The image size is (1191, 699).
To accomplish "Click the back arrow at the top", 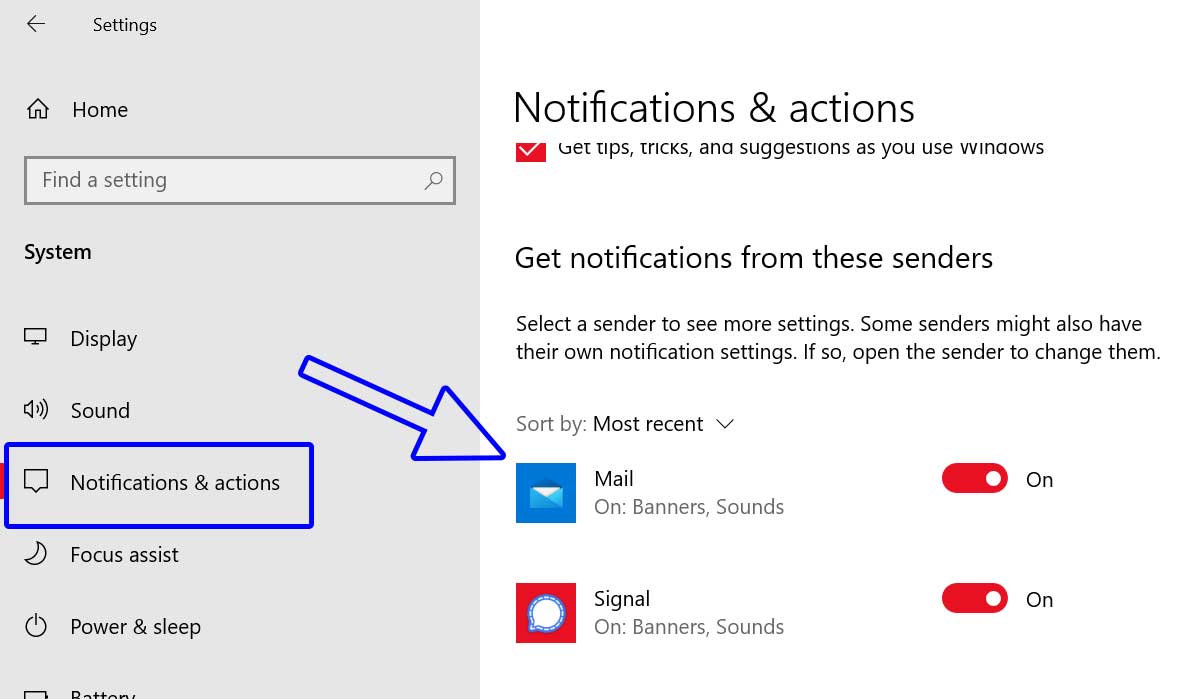I will point(36,23).
